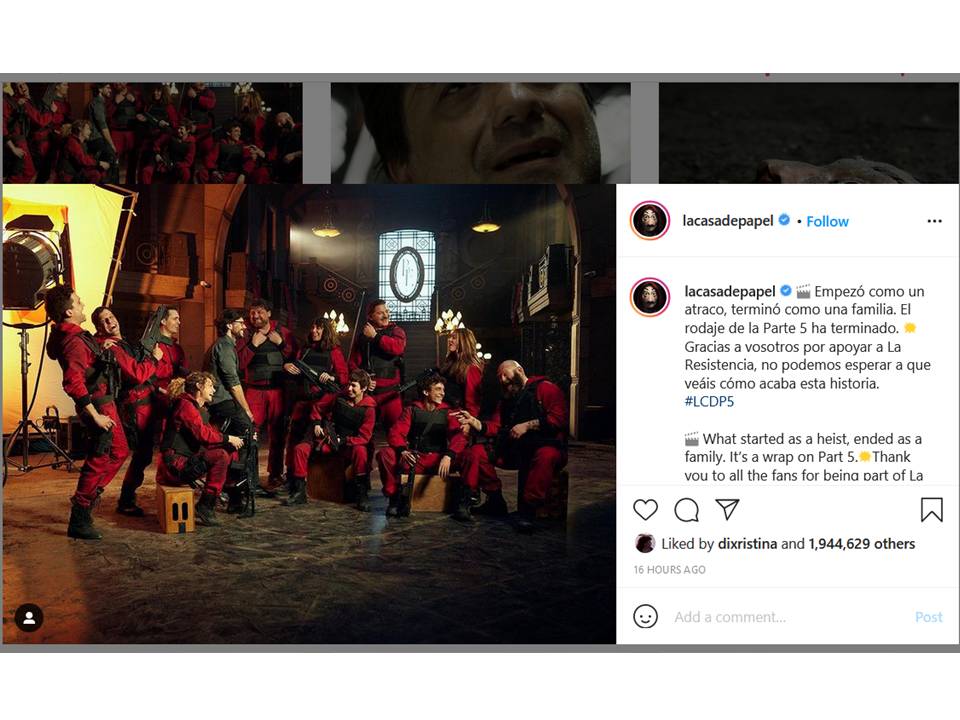
Task: Open the lacasadepapel username in header
Action: [728, 220]
